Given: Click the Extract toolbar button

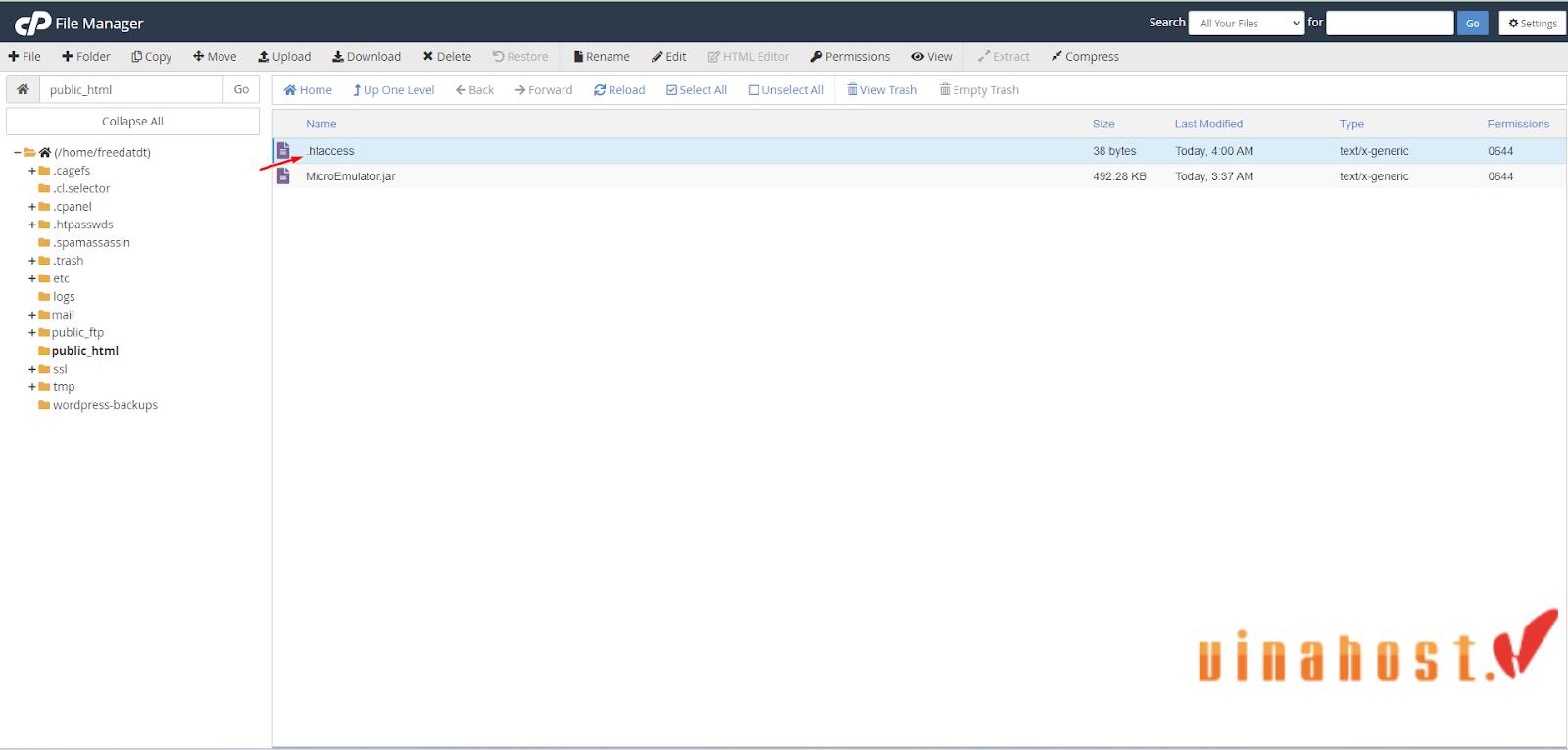Looking at the screenshot, I should (x=1004, y=57).
